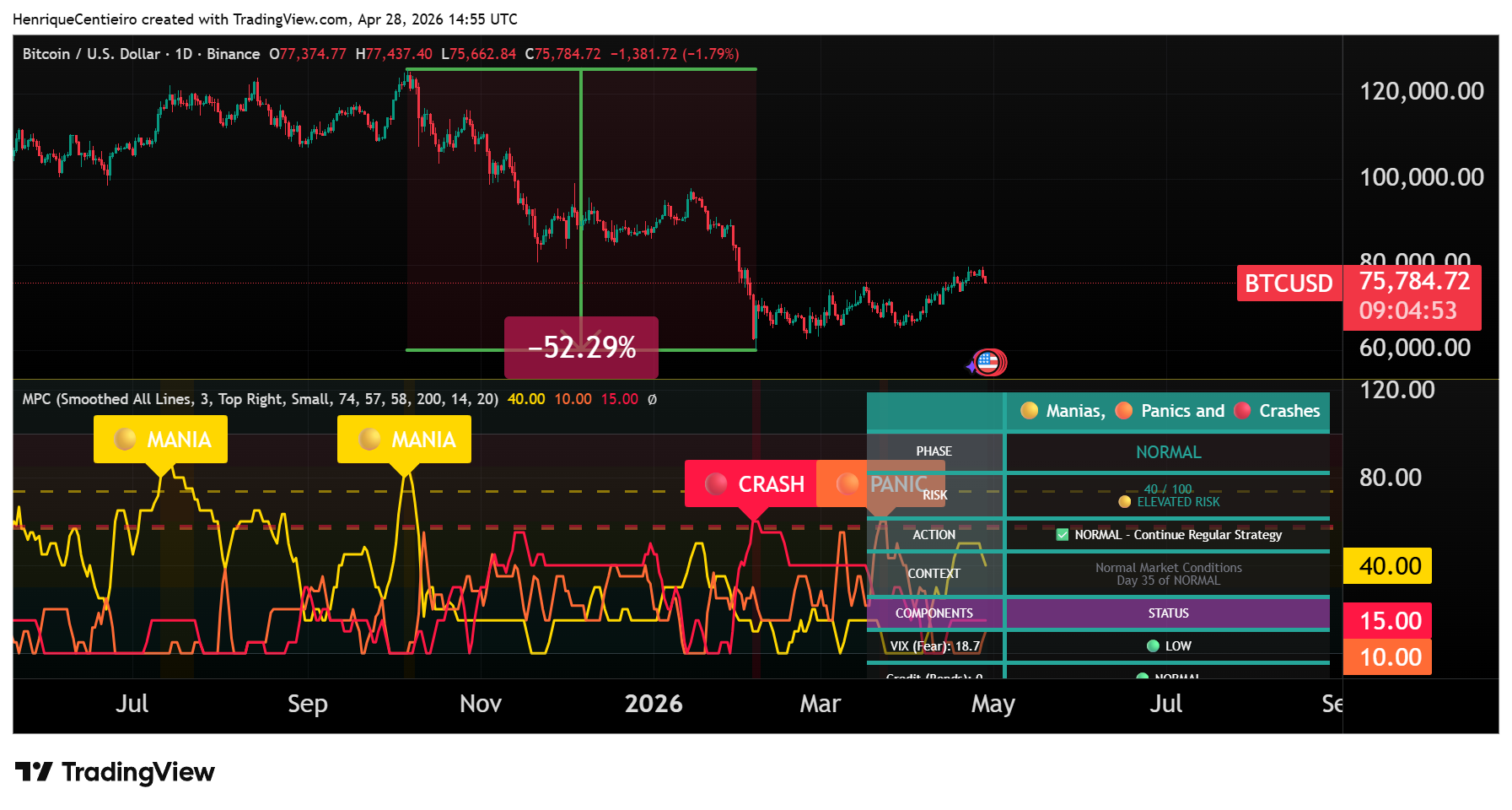The height and width of the screenshot is (810, 1512).
Task: Click the Sep label on time axis
Action: click(x=307, y=704)
